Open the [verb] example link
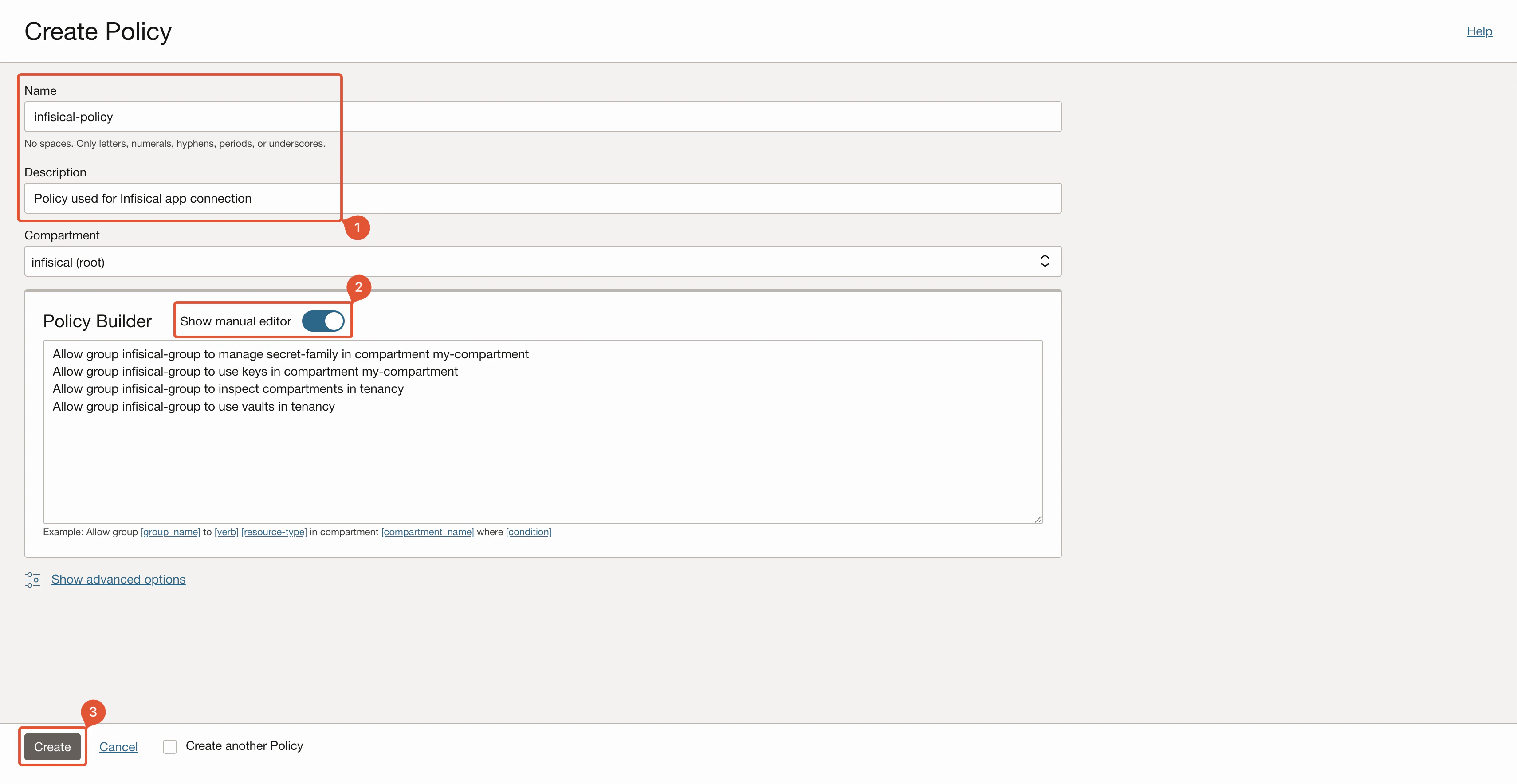Screen dimensions: 1517x784 (226, 532)
